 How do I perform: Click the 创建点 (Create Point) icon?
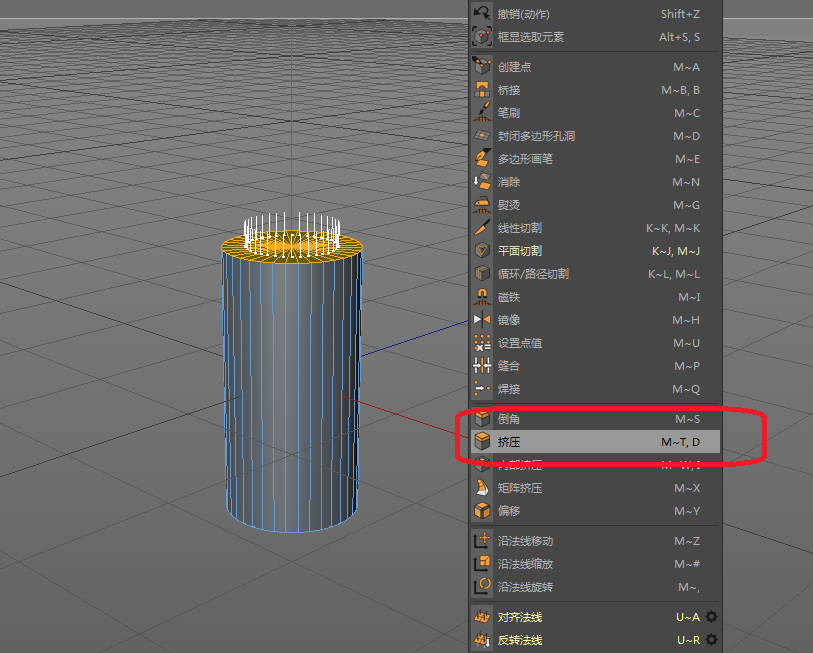pos(482,67)
